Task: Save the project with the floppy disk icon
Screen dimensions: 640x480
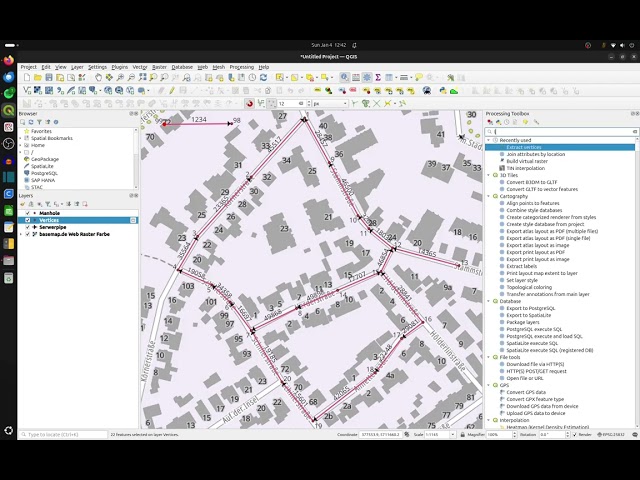Action: coord(49,78)
